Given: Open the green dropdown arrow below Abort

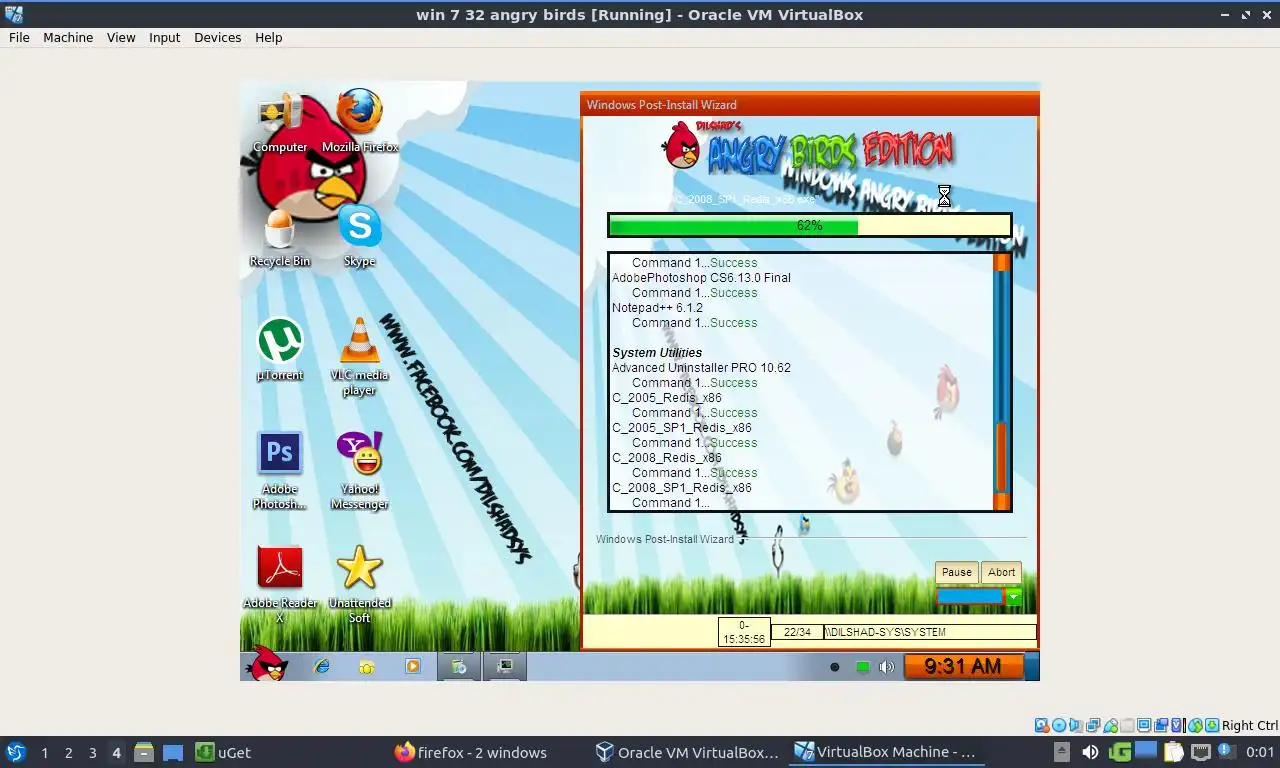Looking at the screenshot, I should click(x=1014, y=597).
